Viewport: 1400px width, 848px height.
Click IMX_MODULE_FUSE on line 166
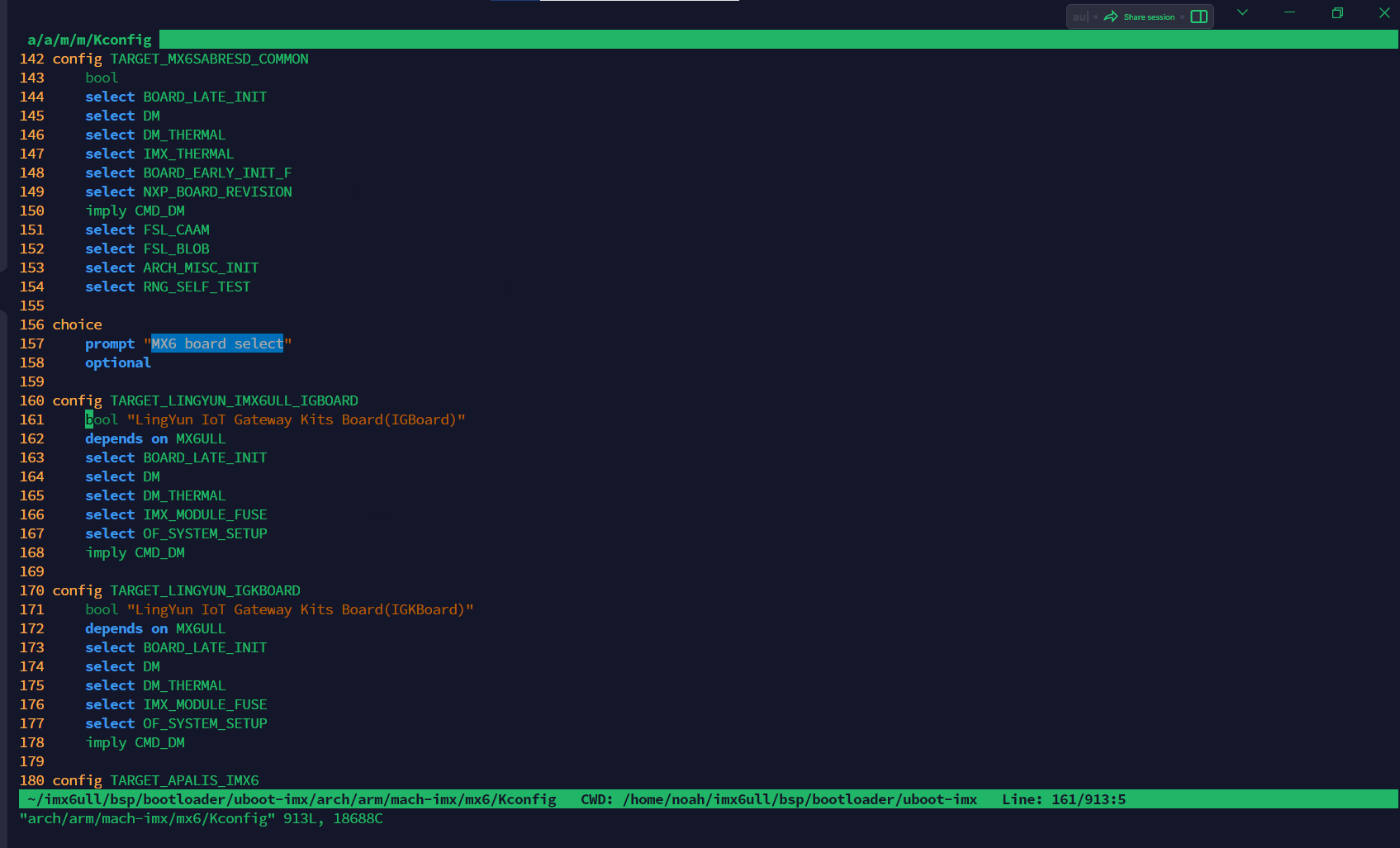click(205, 514)
